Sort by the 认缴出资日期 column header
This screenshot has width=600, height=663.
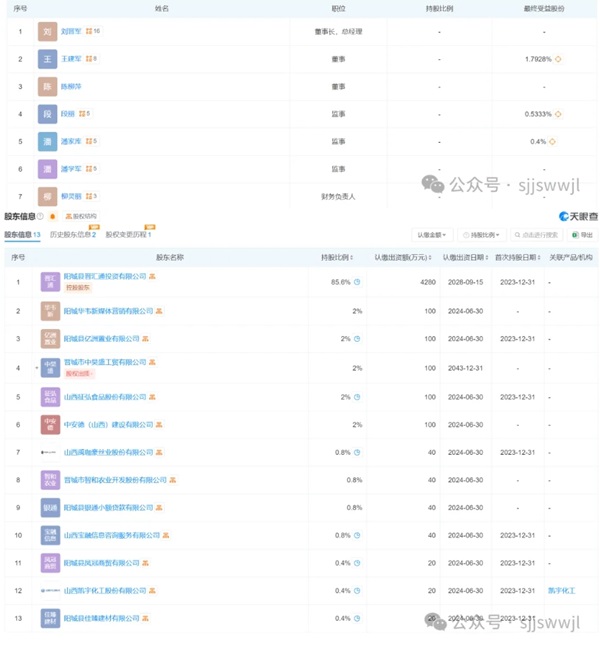click(x=466, y=257)
